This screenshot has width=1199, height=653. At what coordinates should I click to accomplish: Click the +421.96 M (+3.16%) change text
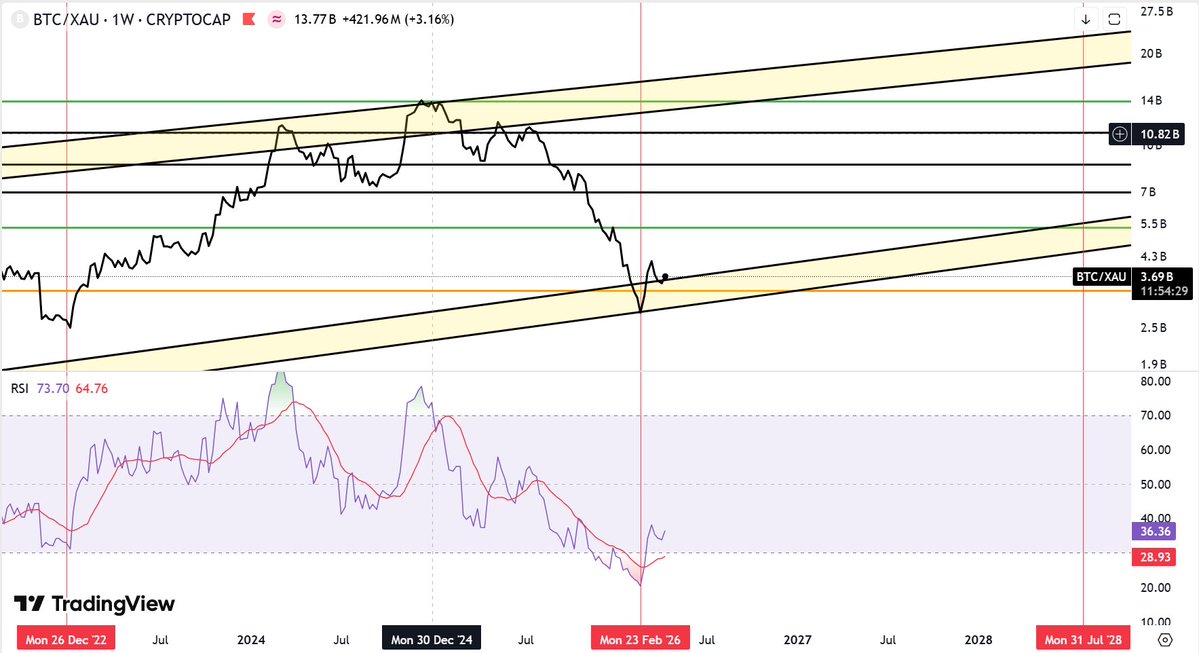397,19
